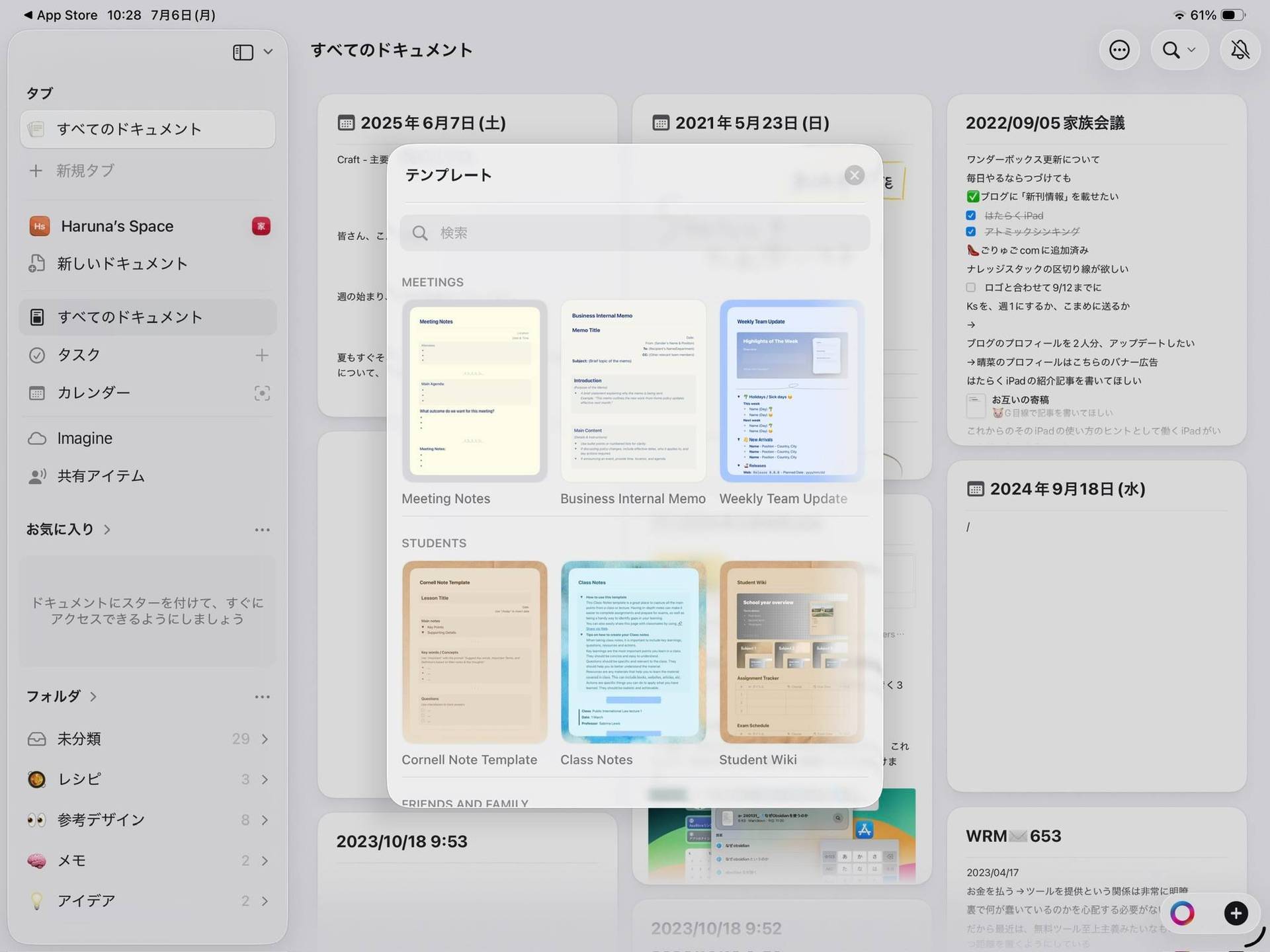Toggle the sidebar layout icon

(243, 52)
